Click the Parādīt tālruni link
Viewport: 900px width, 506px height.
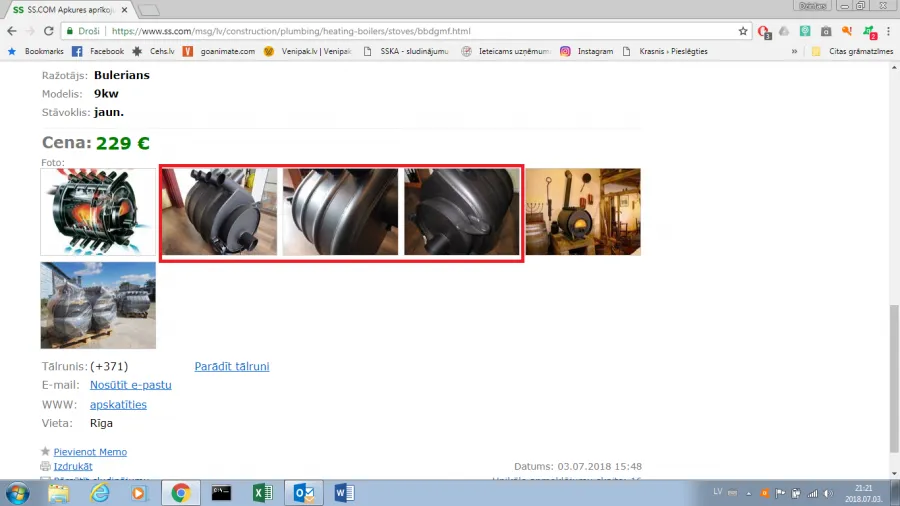point(232,366)
